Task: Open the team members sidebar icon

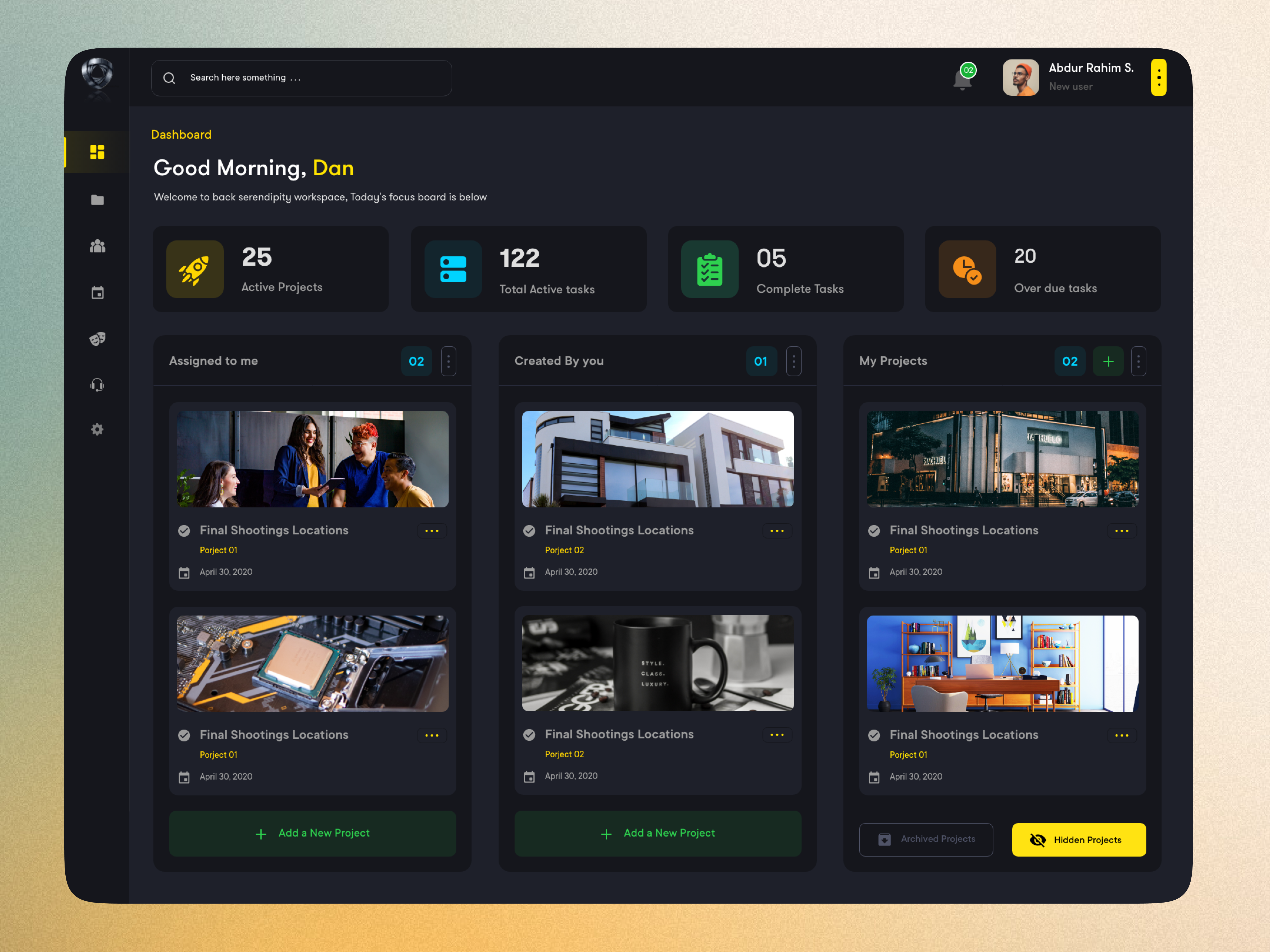Action: click(x=97, y=246)
